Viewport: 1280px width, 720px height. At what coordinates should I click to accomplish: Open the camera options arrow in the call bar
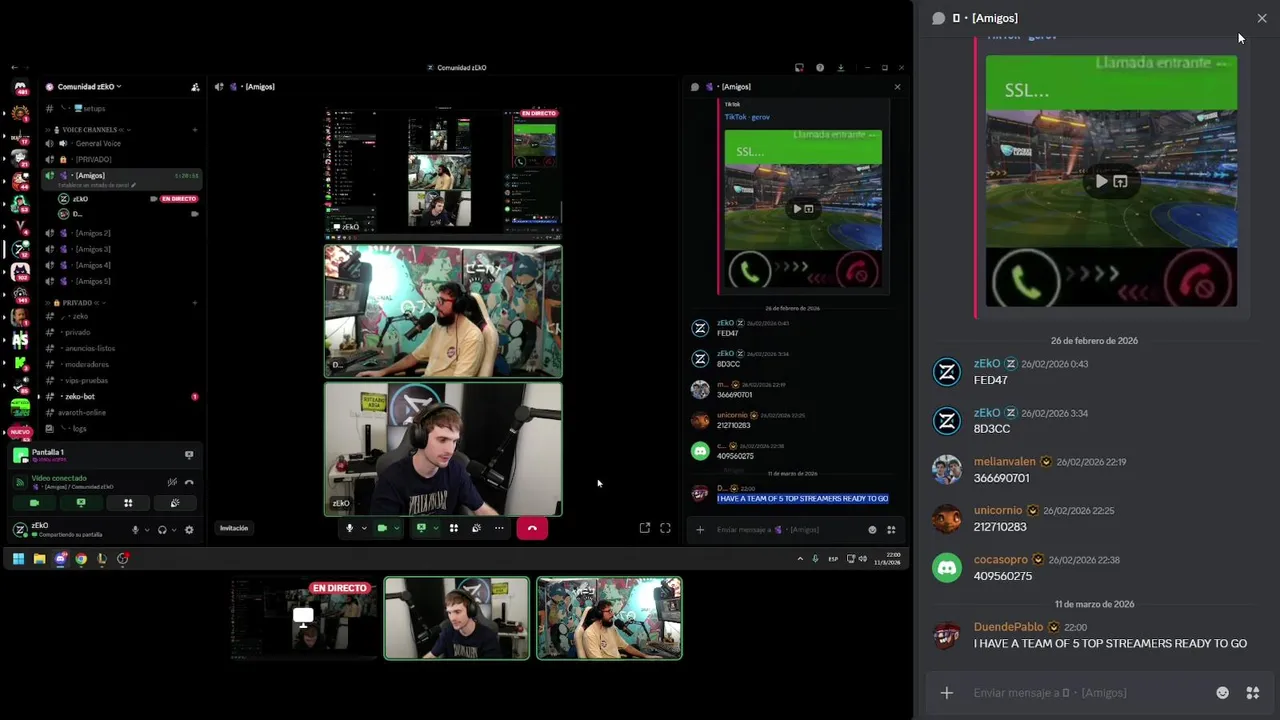click(x=396, y=528)
